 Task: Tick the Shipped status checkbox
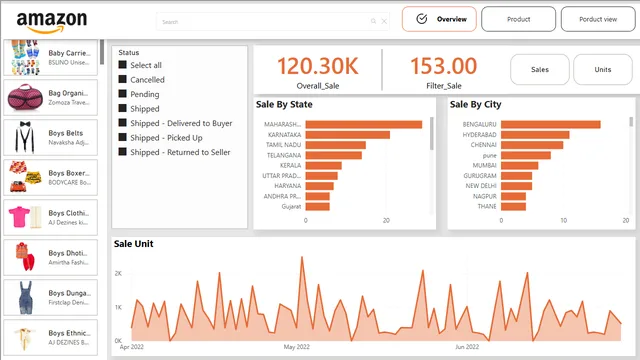coord(122,108)
